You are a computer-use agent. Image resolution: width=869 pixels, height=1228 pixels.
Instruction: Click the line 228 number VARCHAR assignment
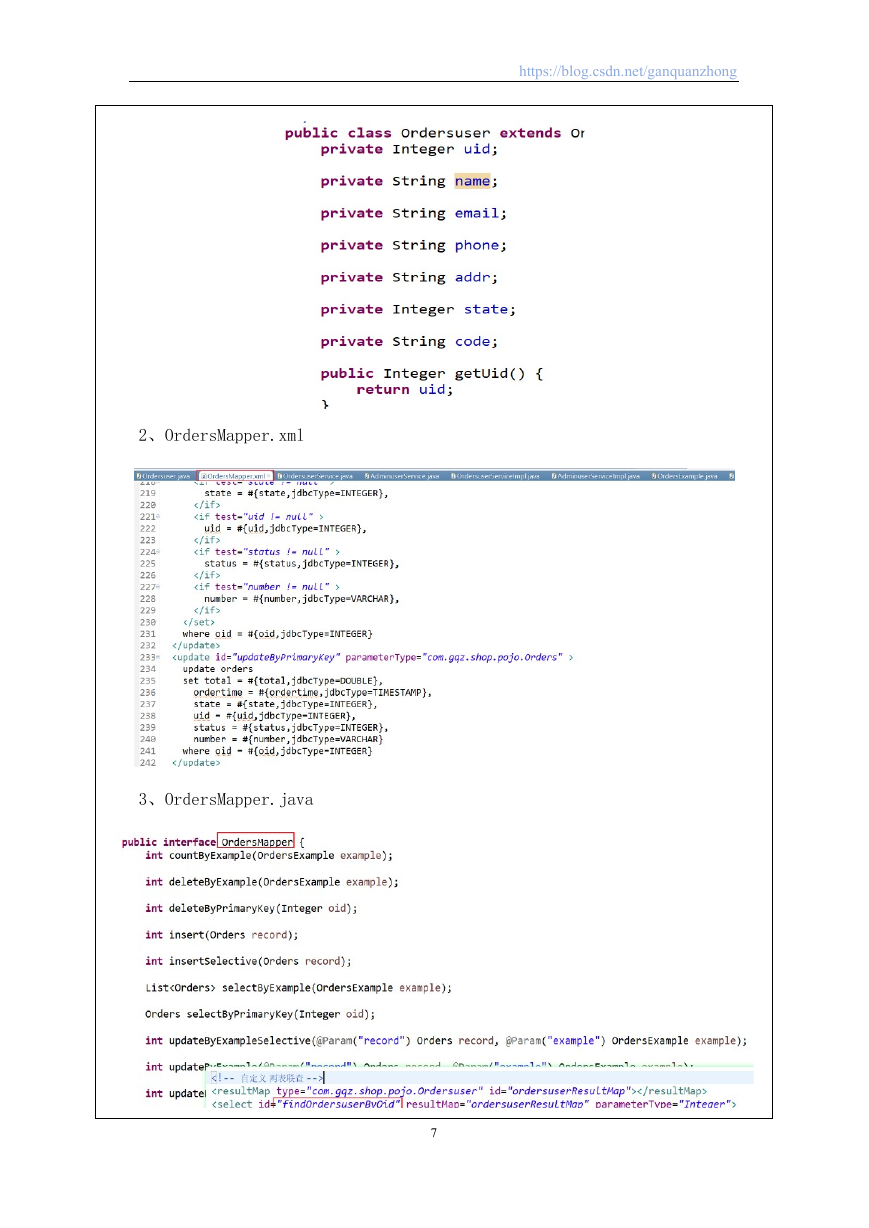coord(301,598)
